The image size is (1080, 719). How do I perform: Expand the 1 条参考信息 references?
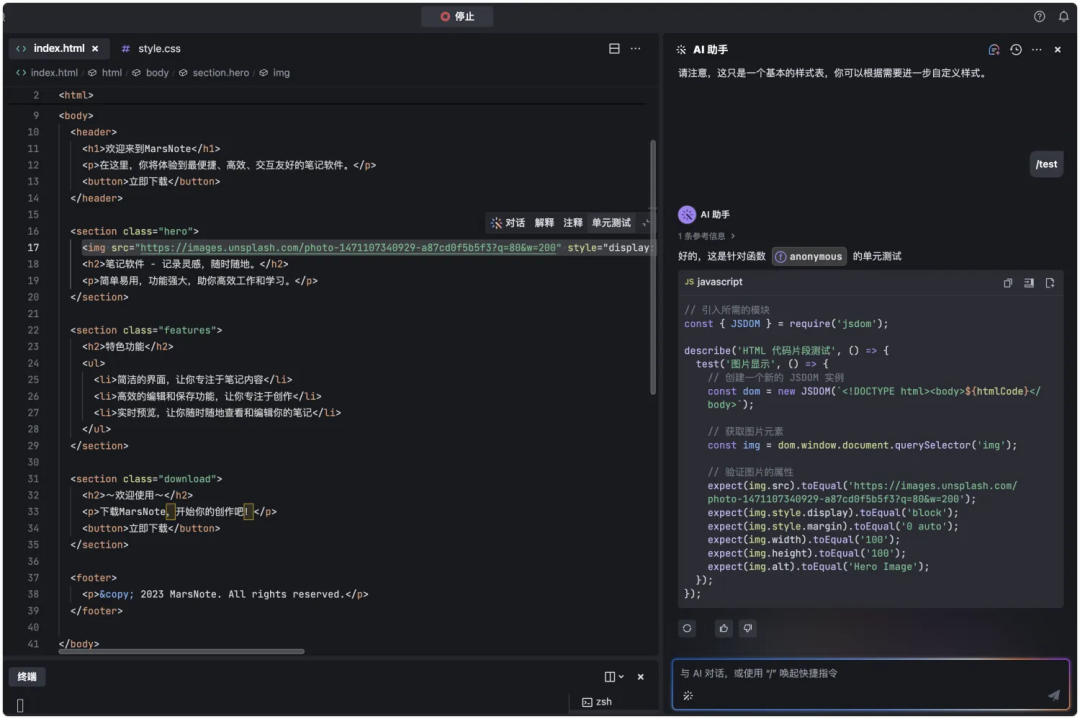(x=706, y=236)
